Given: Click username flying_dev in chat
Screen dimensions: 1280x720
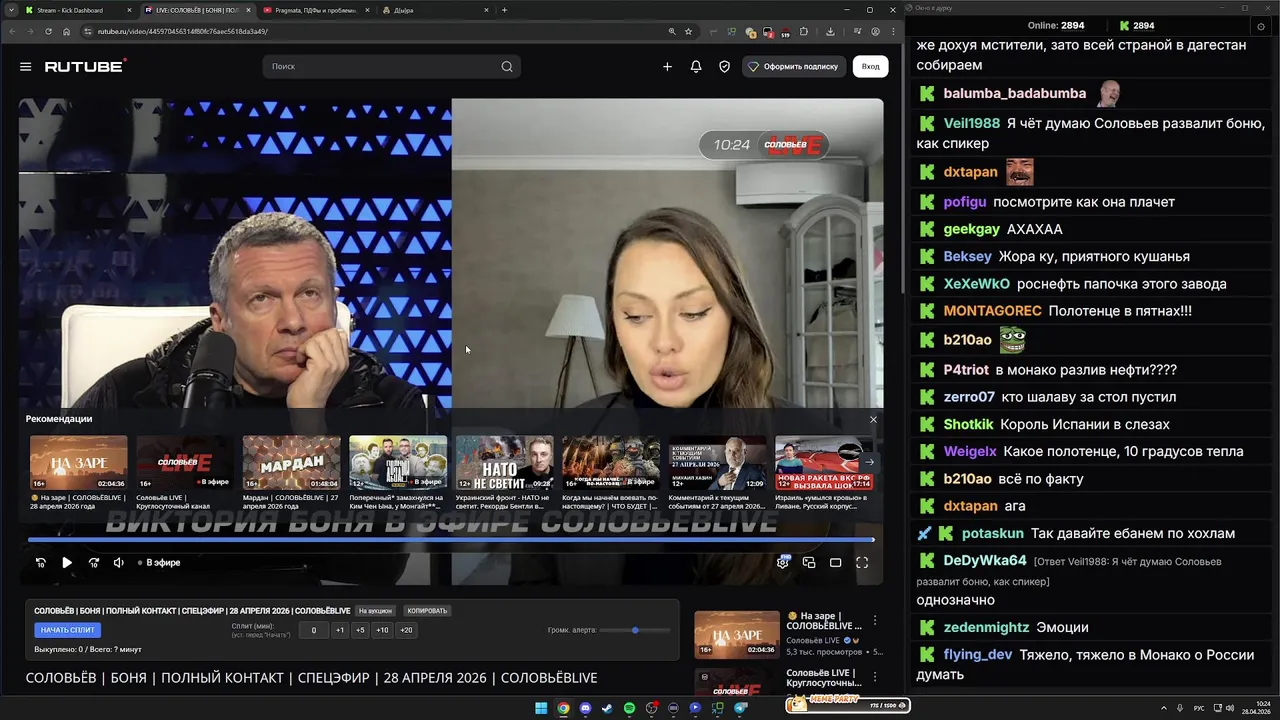Looking at the screenshot, I should click(x=977, y=655).
